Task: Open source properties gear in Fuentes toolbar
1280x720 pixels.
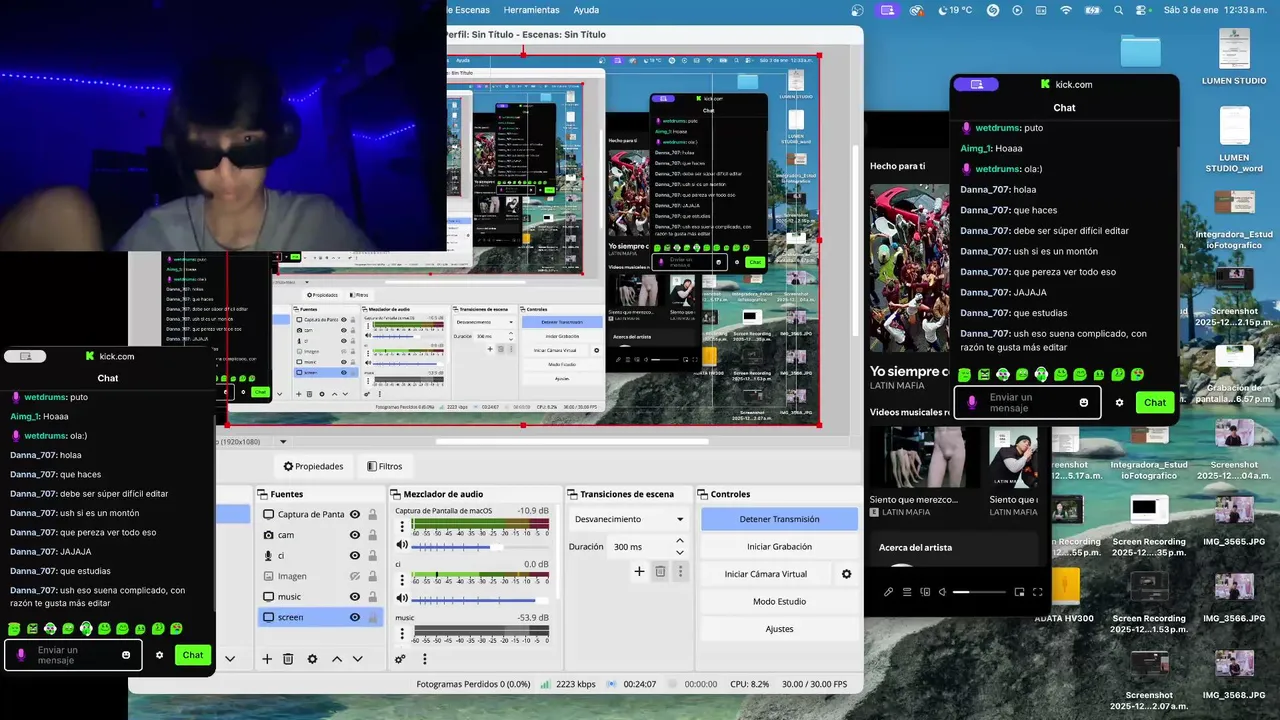Action: [x=312, y=659]
